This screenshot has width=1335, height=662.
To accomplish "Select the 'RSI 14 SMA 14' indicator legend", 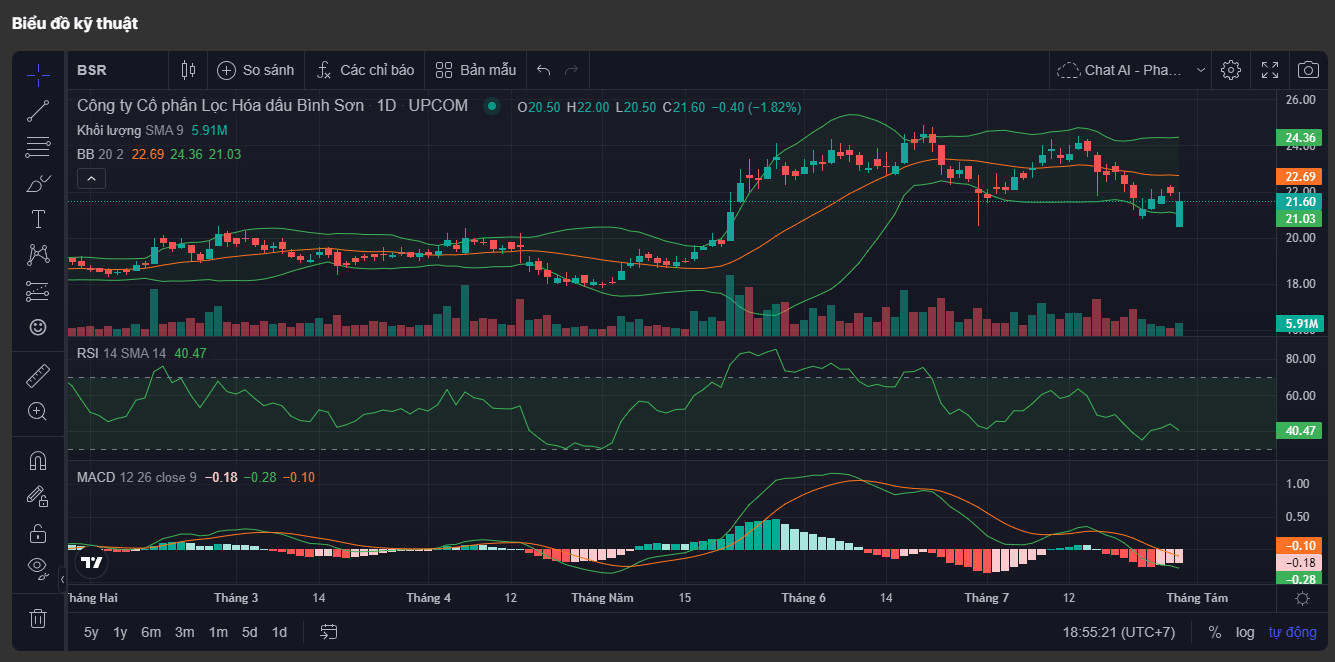I will pos(122,352).
